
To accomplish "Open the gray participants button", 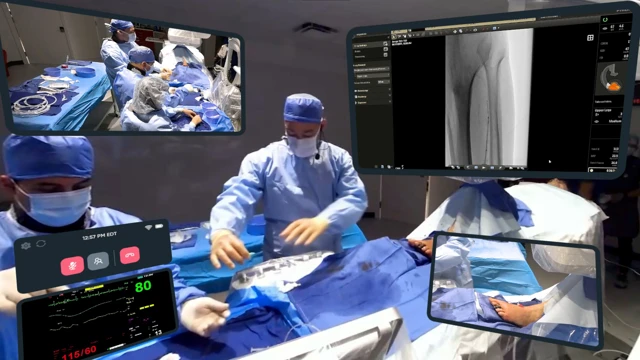I will tap(98, 261).
